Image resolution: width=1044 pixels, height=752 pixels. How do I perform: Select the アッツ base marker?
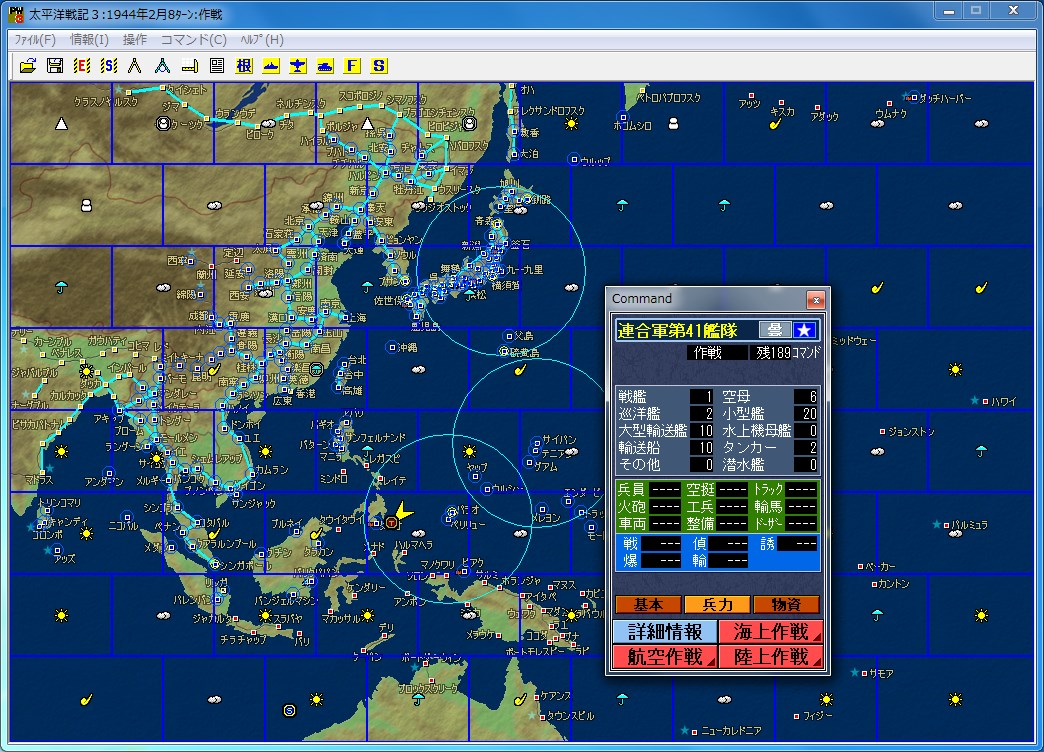(752, 95)
